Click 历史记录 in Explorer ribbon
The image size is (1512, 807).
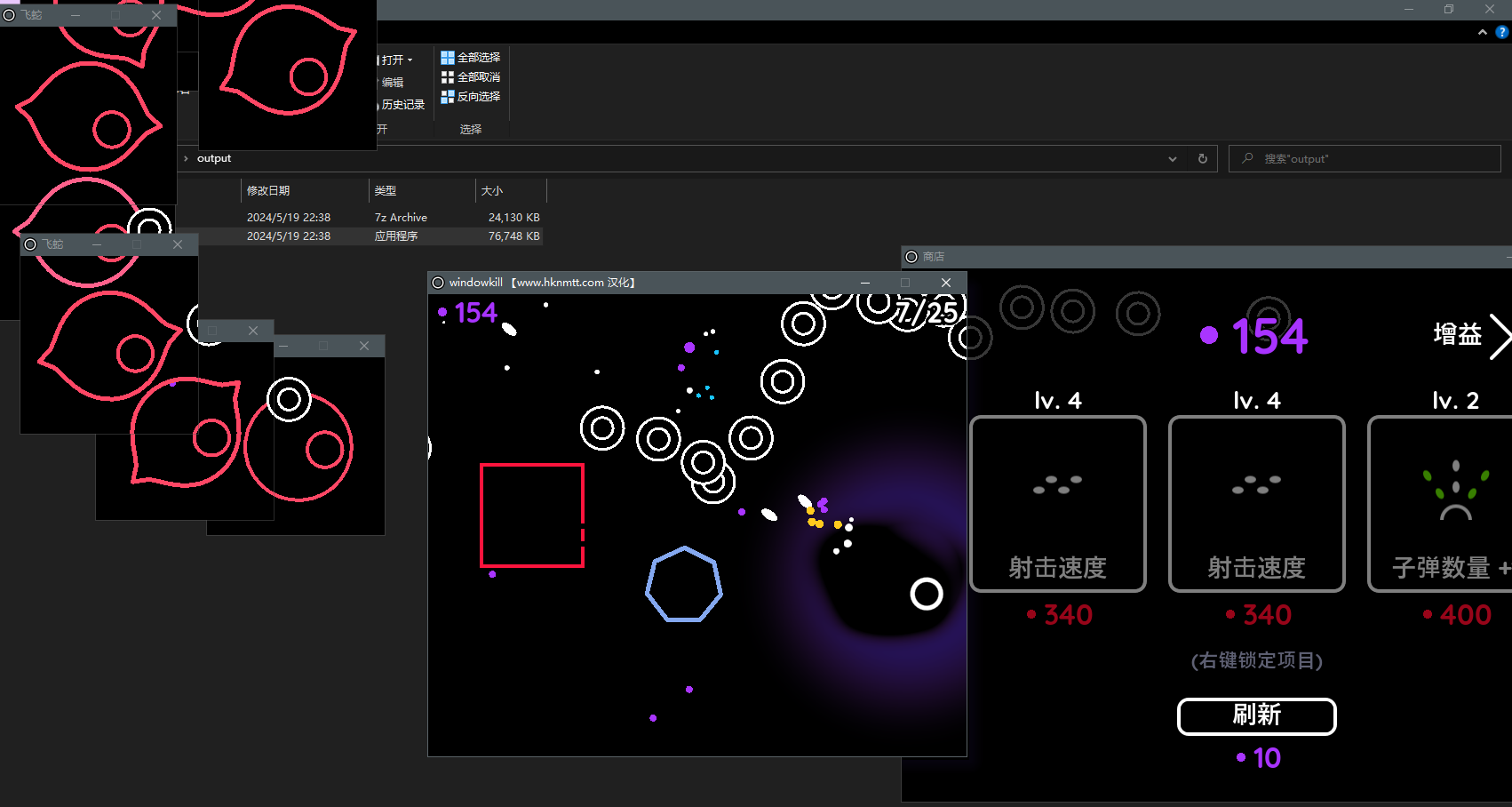coord(402,105)
